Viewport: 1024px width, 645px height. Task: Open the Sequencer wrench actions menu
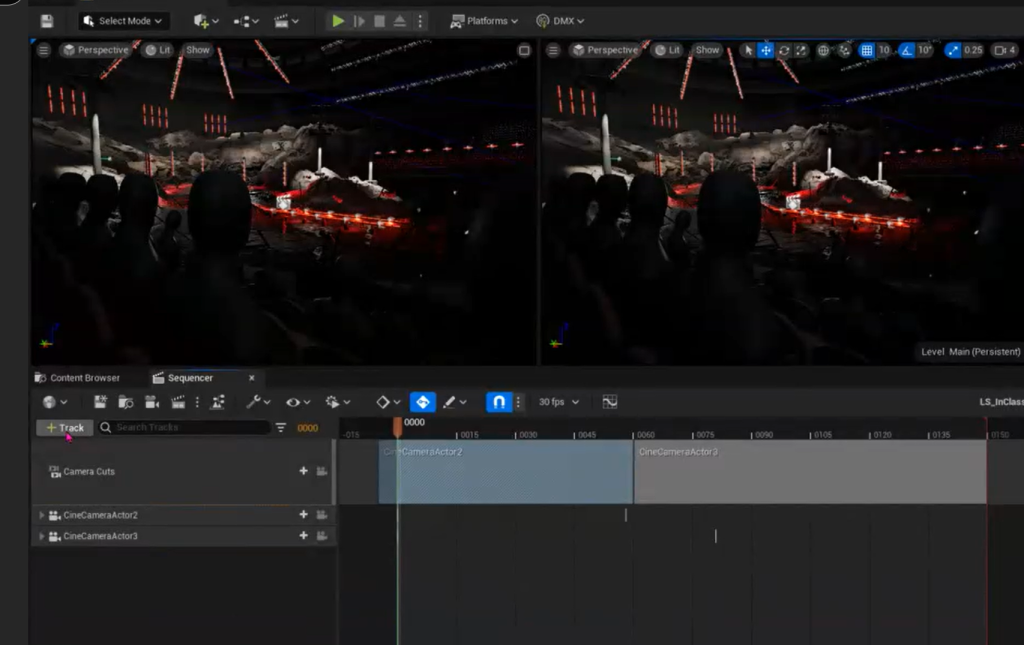pos(258,402)
